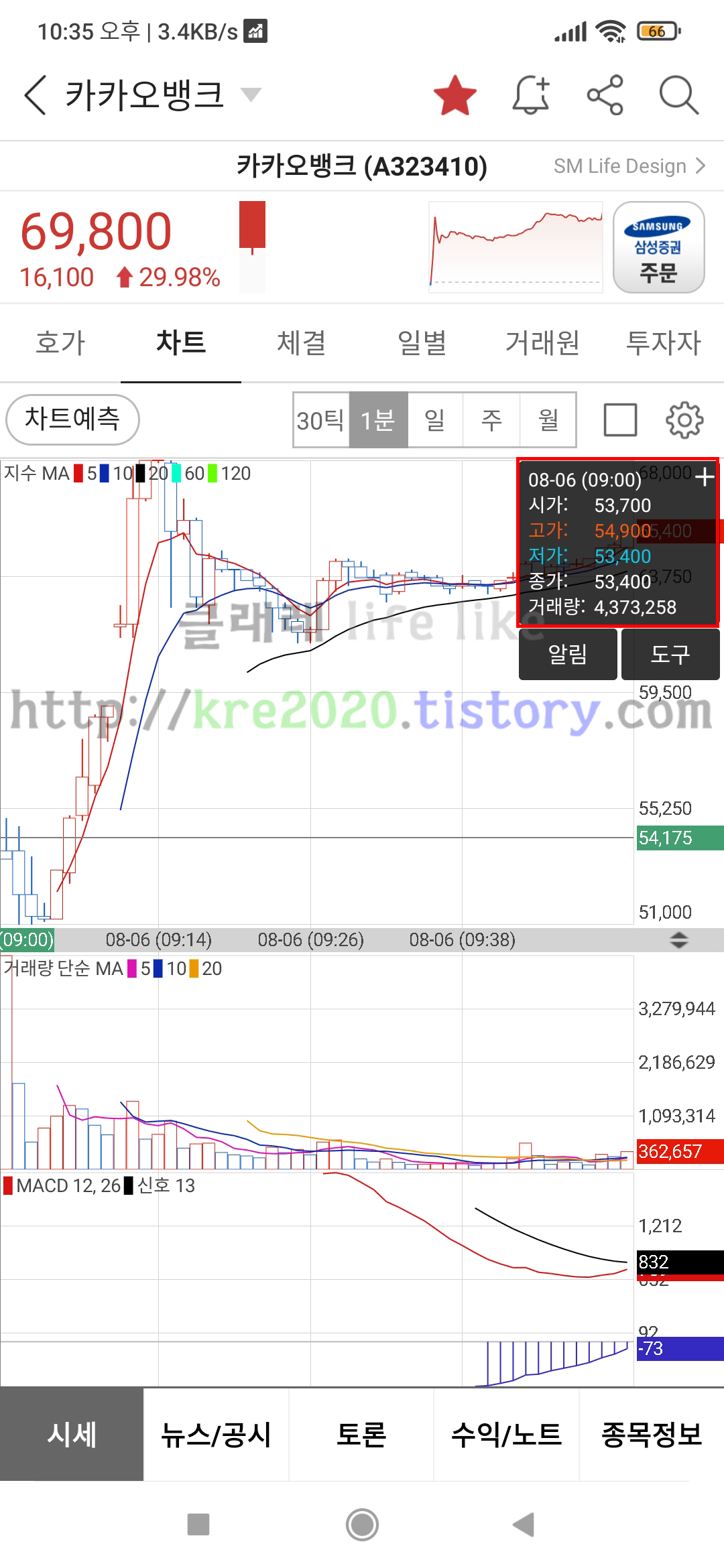The image size is (724, 1568).
Task: Tap the SM Life Design chevron arrow
Action: click(x=700, y=166)
